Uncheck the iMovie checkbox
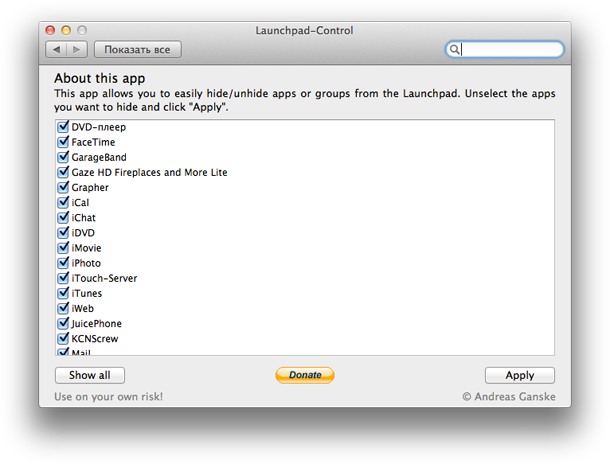Viewport: 610px width, 464px height. (x=64, y=248)
